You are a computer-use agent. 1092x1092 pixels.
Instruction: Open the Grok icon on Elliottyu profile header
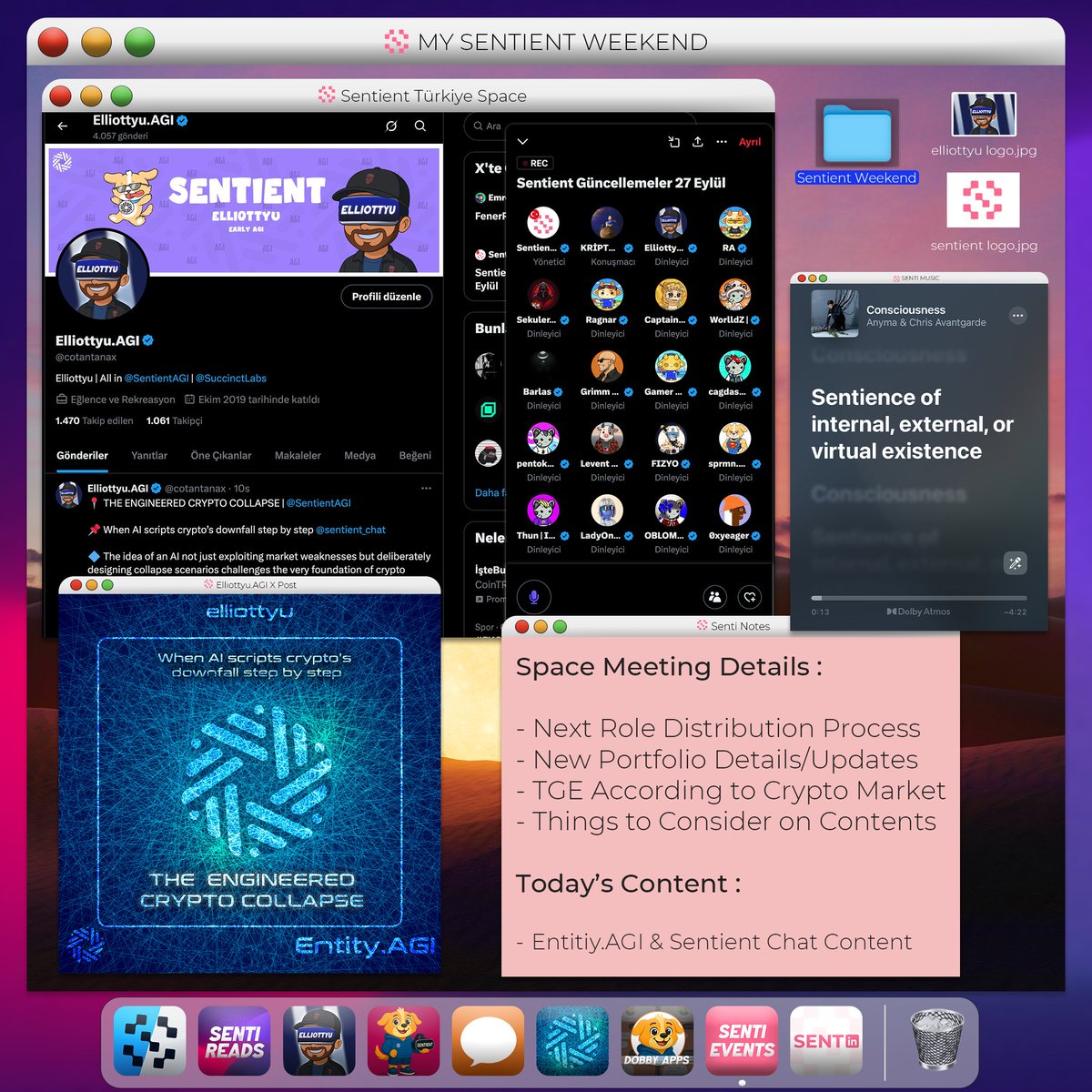tap(391, 126)
